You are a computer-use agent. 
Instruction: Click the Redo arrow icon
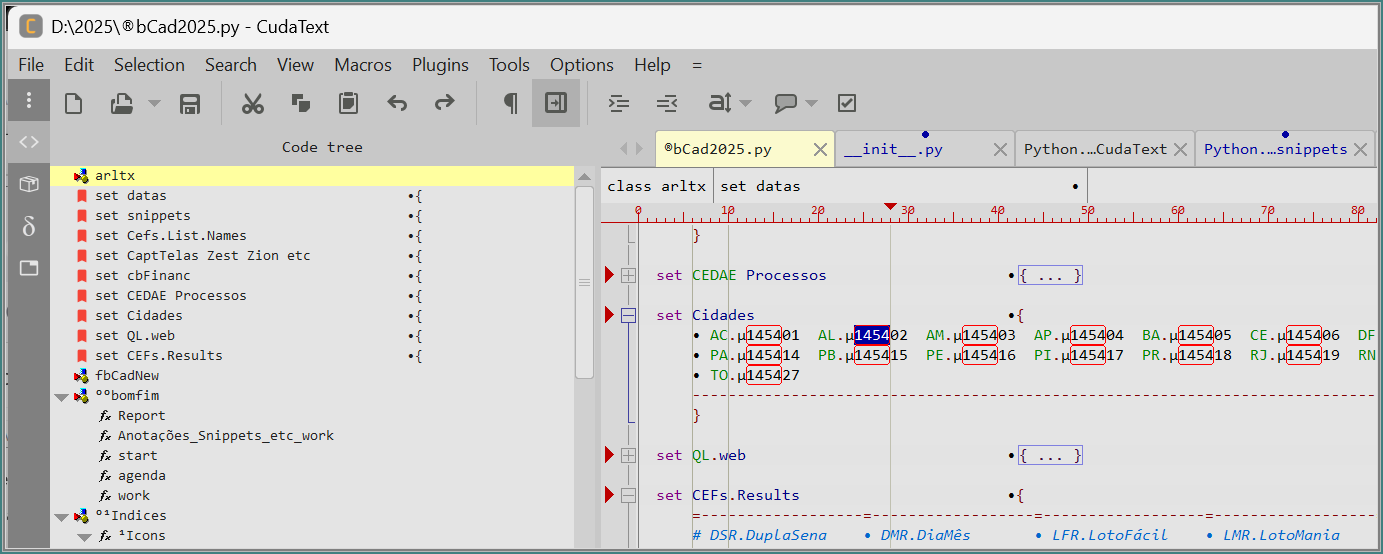pos(444,103)
